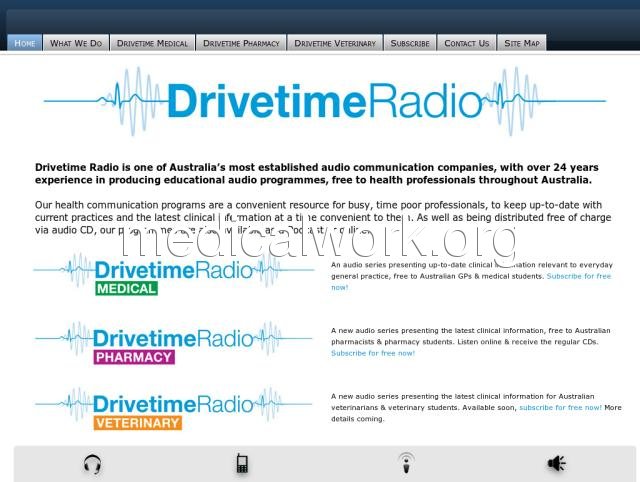Open the Home navigation tab
This screenshot has height=482, width=640.
(x=24, y=43)
